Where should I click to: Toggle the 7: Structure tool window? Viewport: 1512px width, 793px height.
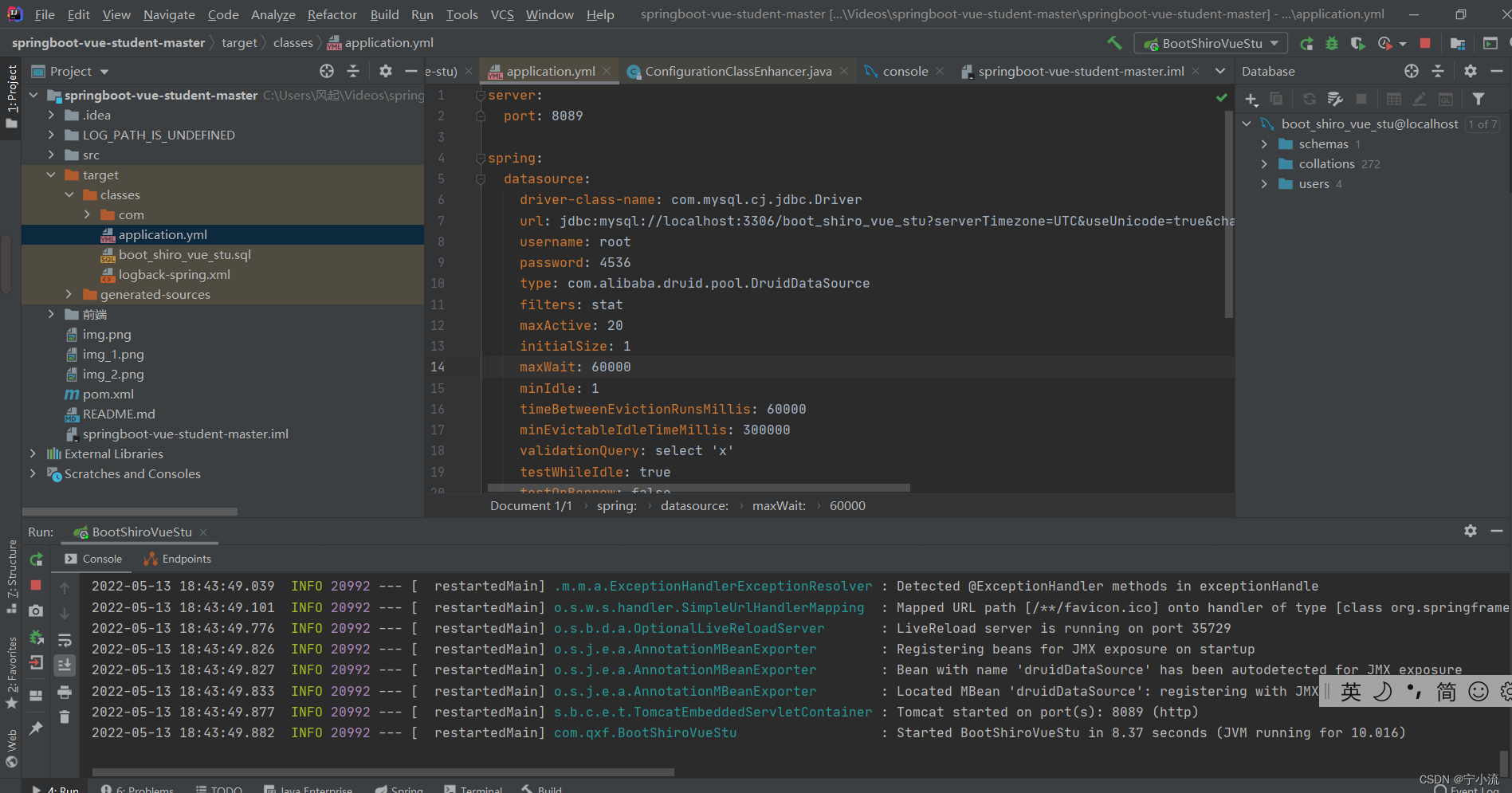pyautogui.click(x=11, y=575)
